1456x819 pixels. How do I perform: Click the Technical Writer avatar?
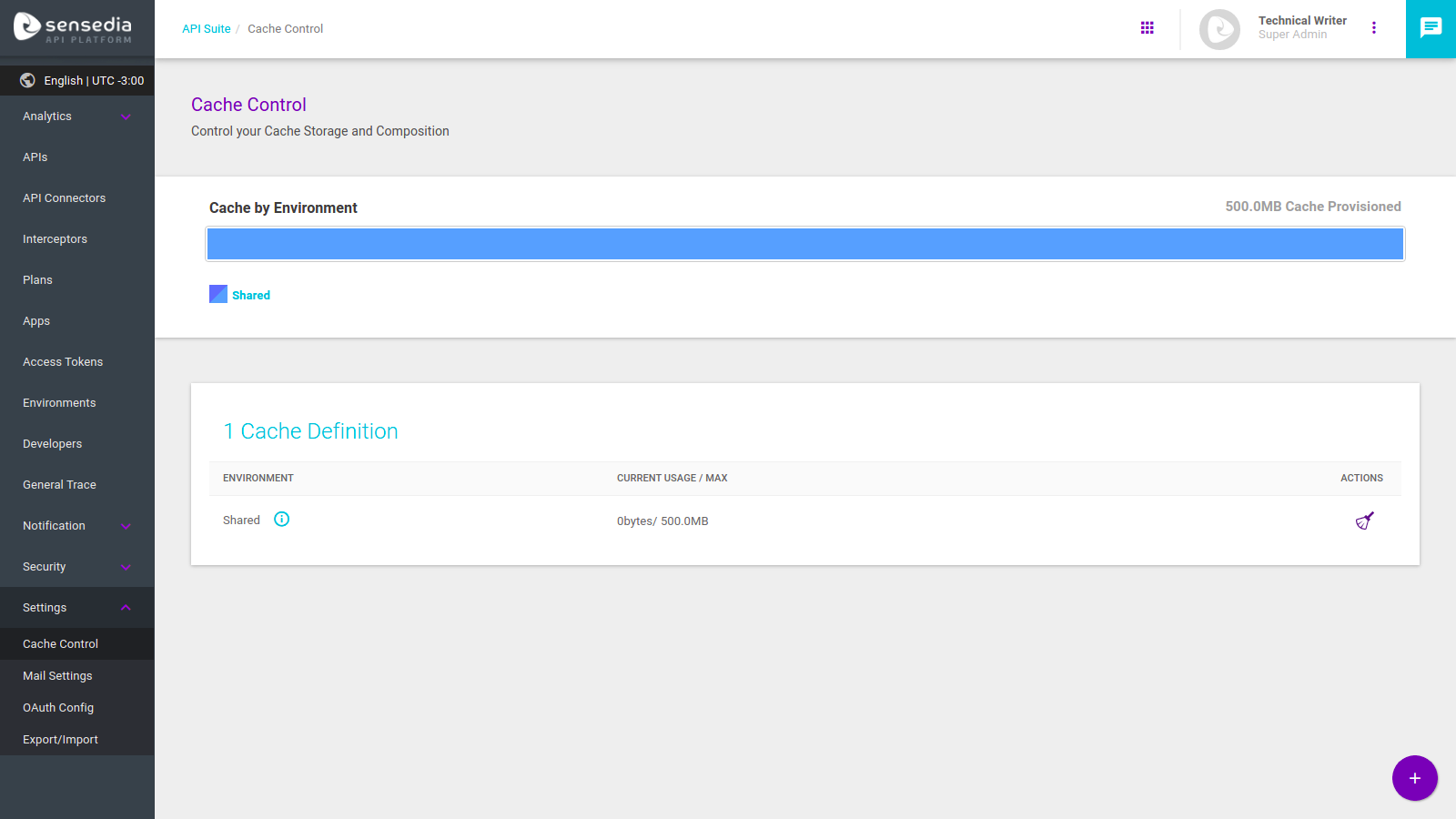pos(1219,29)
